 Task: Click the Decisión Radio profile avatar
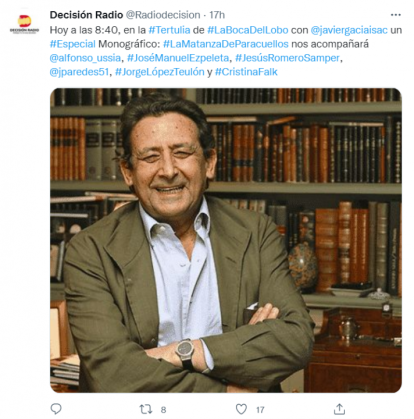click(x=24, y=24)
